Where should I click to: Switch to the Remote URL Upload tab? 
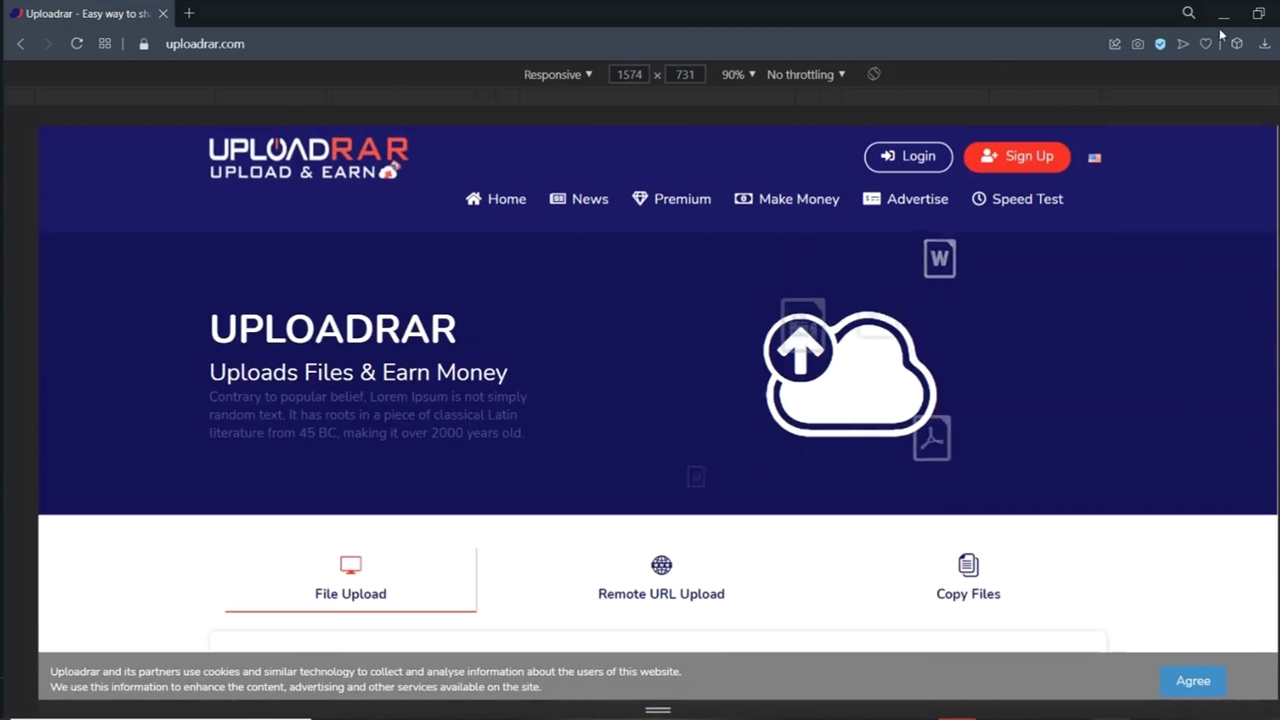pos(661,579)
